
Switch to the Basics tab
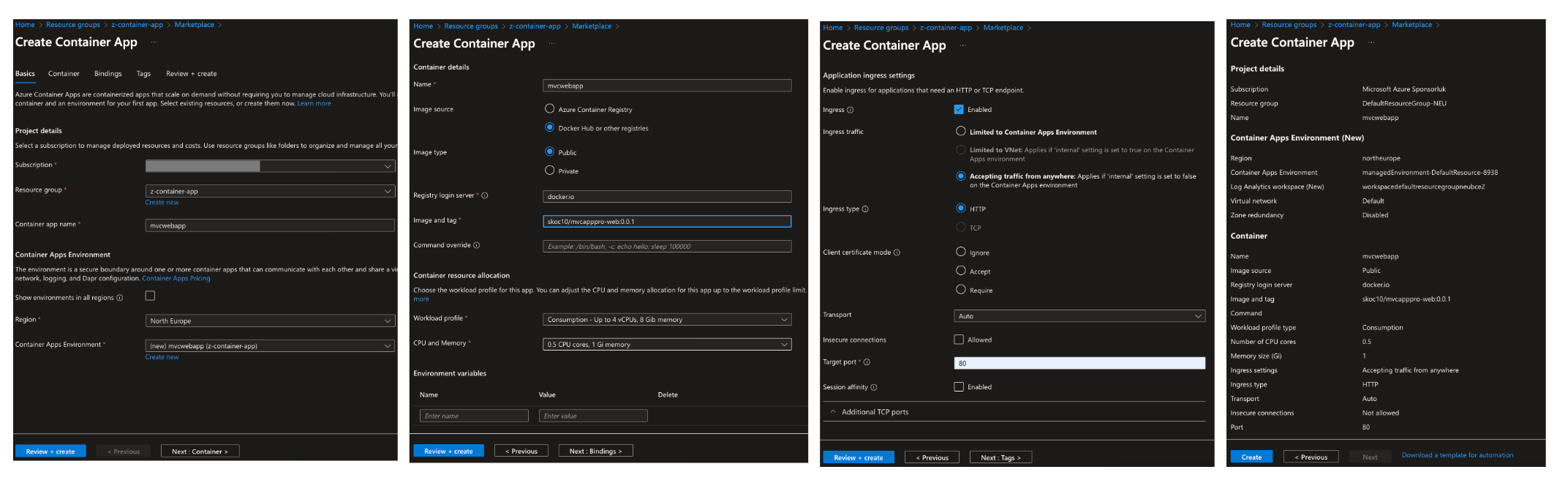[x=25, y=74]
